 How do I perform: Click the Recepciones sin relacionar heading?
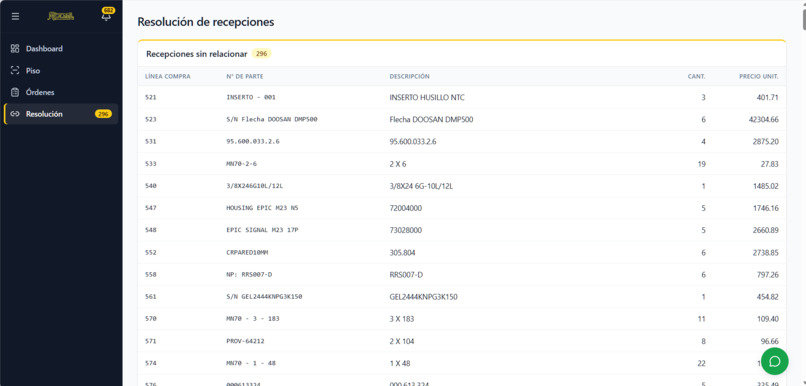[196, 54]
